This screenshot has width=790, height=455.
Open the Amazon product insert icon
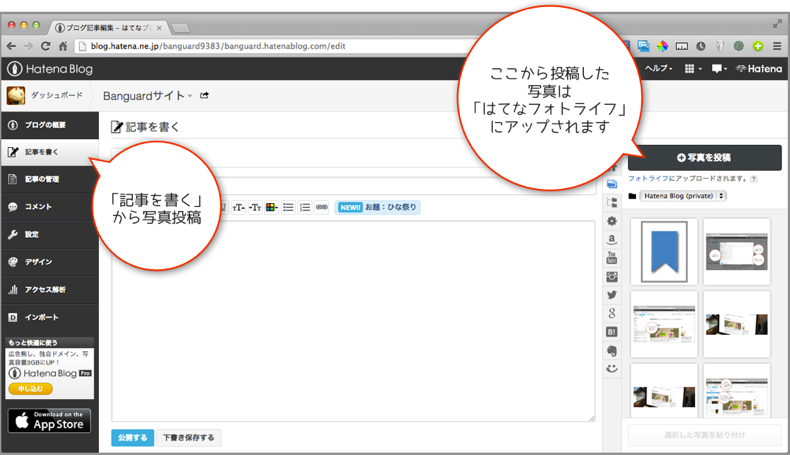tap(612, 239)
